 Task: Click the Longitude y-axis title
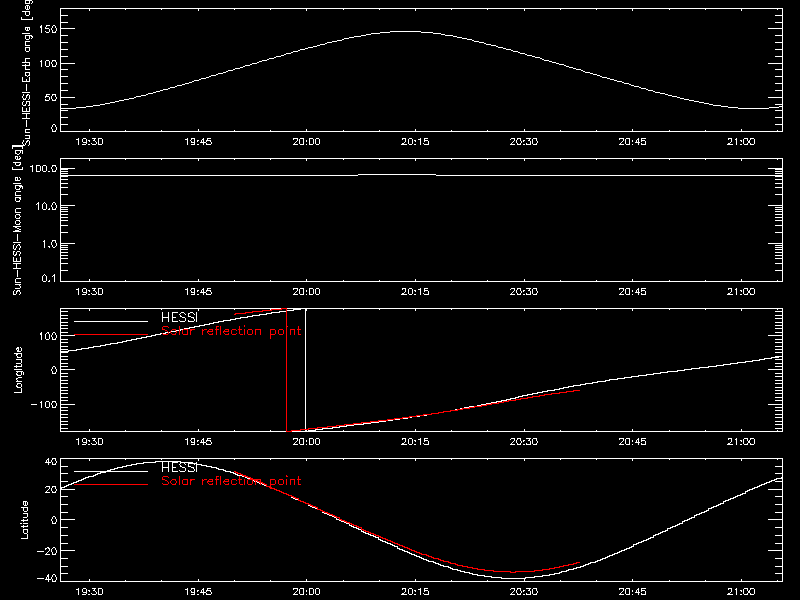click(x=18, y=370)
